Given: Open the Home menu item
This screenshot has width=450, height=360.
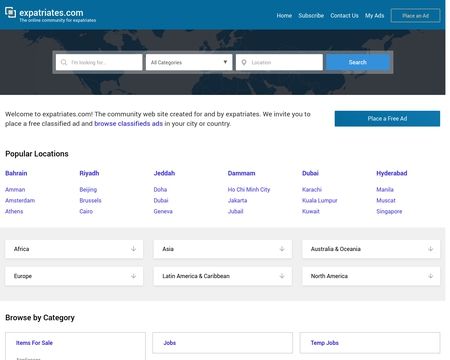Looking at the screenshot, I should [284, 16].
